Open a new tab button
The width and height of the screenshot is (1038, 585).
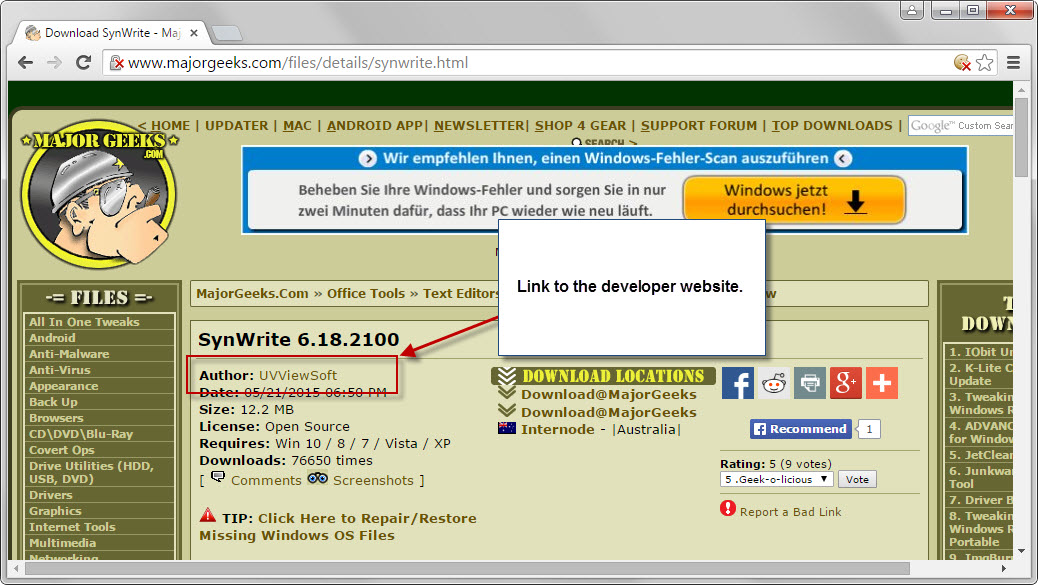click(x=228, y=32)
